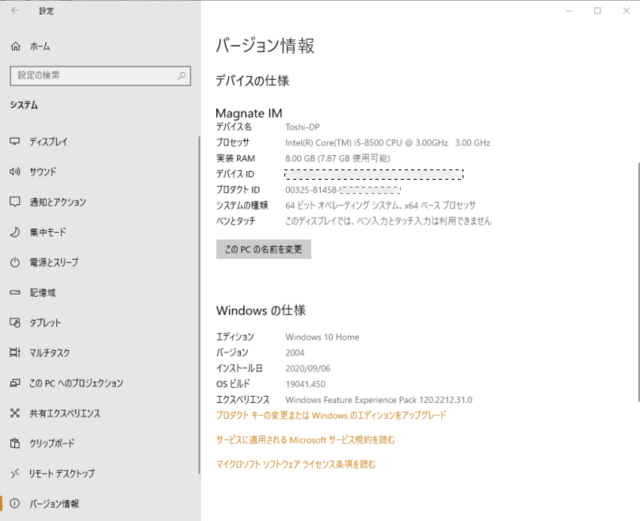Screen dimensions: 640x521
Task: Click the About info circle icon
Action: click(15, 503)
